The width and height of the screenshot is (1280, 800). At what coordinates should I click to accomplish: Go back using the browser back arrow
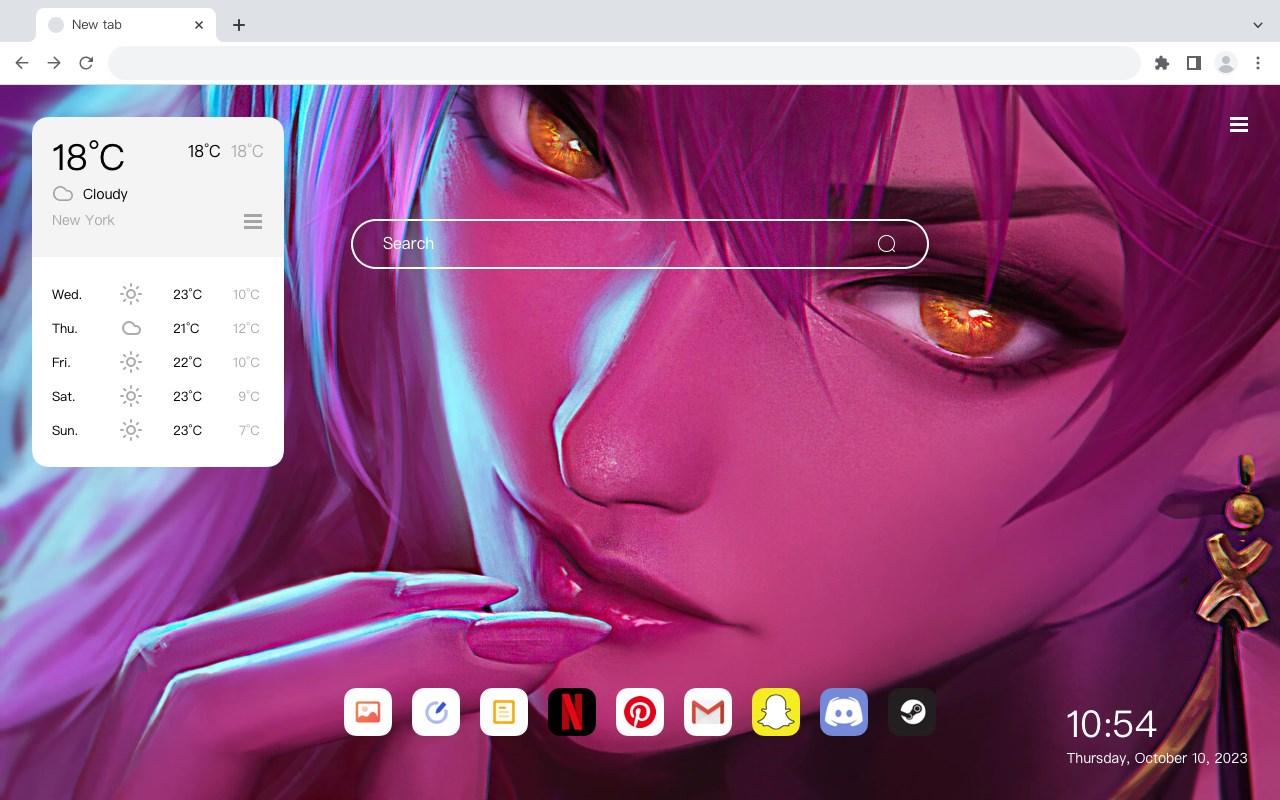click(x=22, y=63)
